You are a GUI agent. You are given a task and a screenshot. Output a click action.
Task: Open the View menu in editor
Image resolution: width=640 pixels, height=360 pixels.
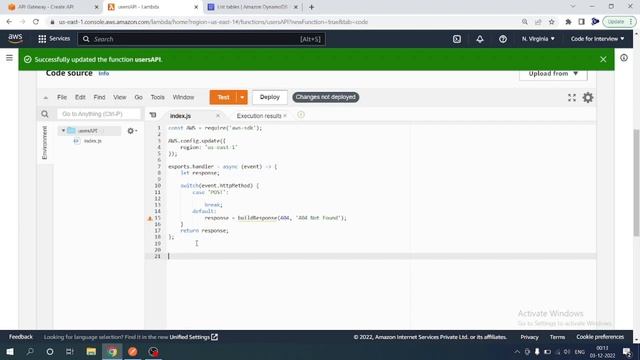120,97
